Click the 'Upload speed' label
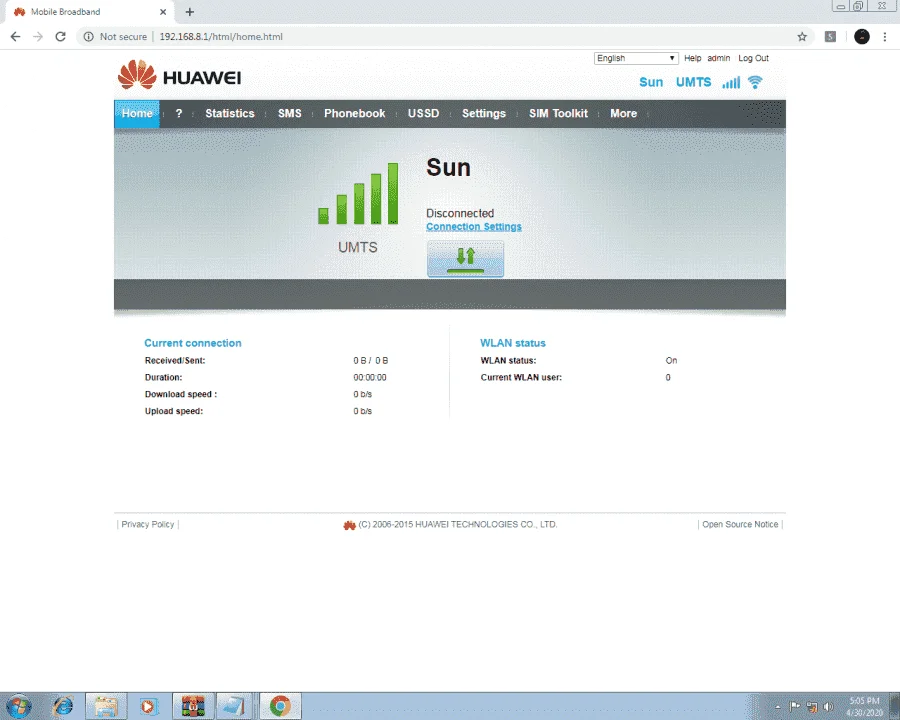The width and height of the screenshot is (900, 720). click(x=174, y=411)
